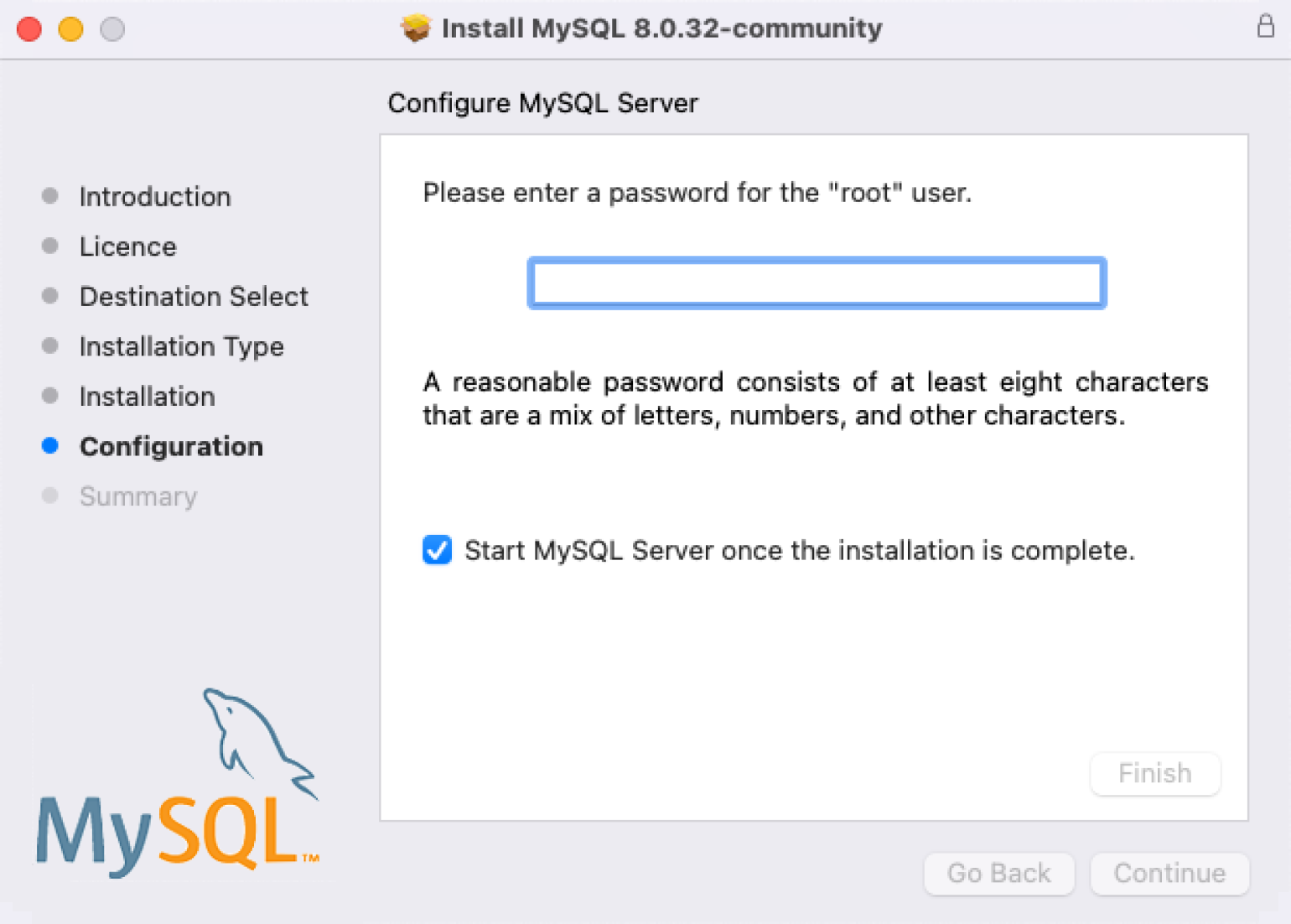Select the Summary step label
Image resolution: width=1291 pixels, height=924 pixels.
click(138, 496)
